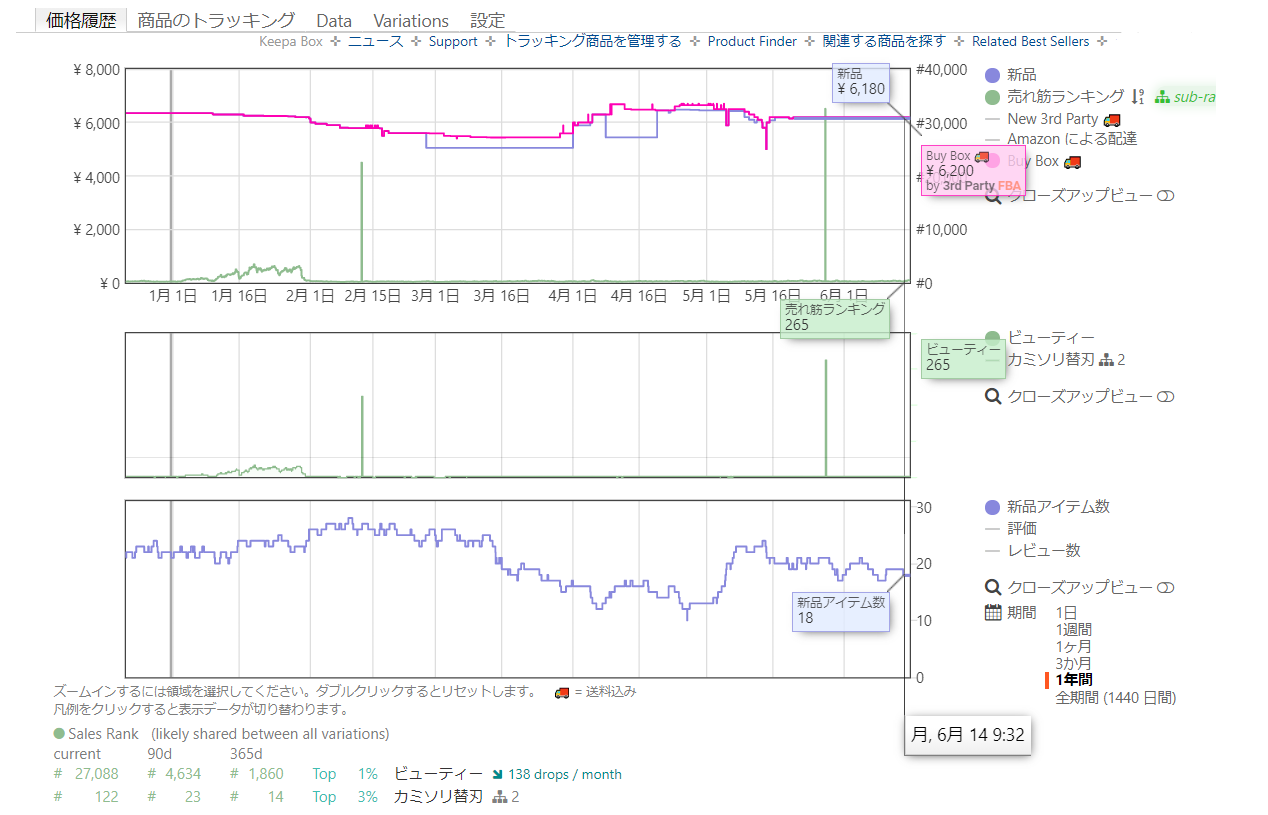Click the calendar icon beside 期間
This screenshot has width=1268, height=815.
(x=993, y=612)
